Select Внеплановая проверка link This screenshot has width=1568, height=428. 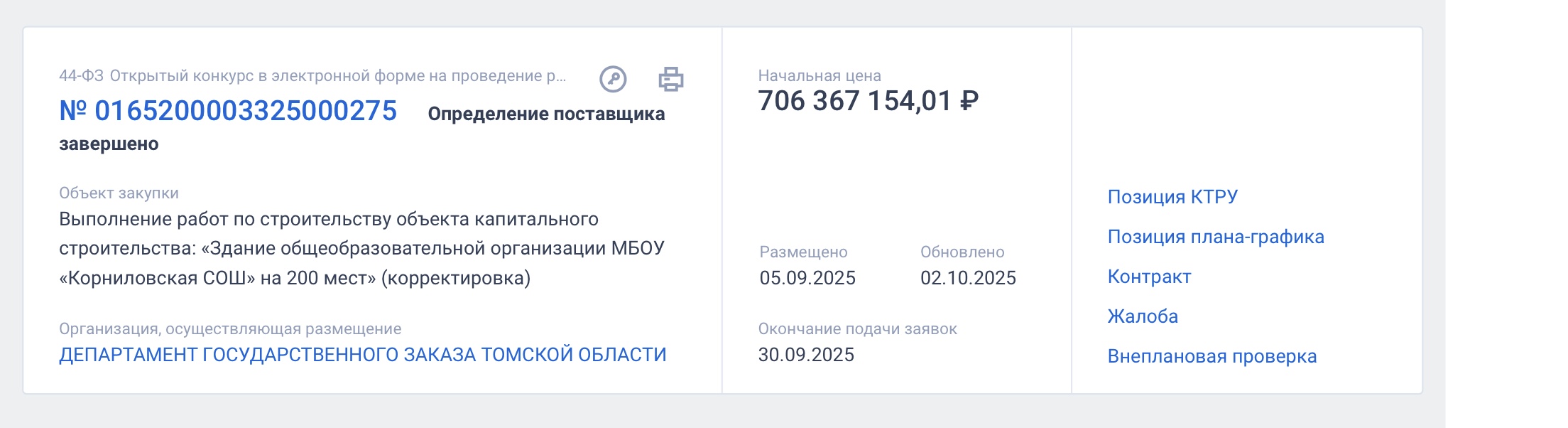click(1212, 356)
